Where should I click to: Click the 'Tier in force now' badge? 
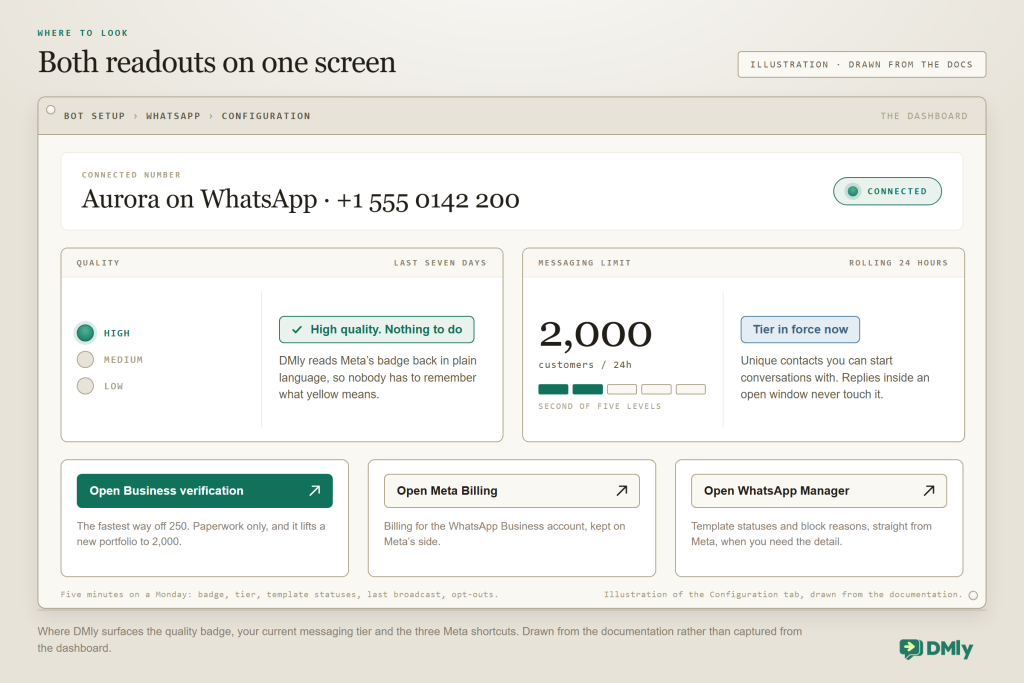[x=800, y=330]
